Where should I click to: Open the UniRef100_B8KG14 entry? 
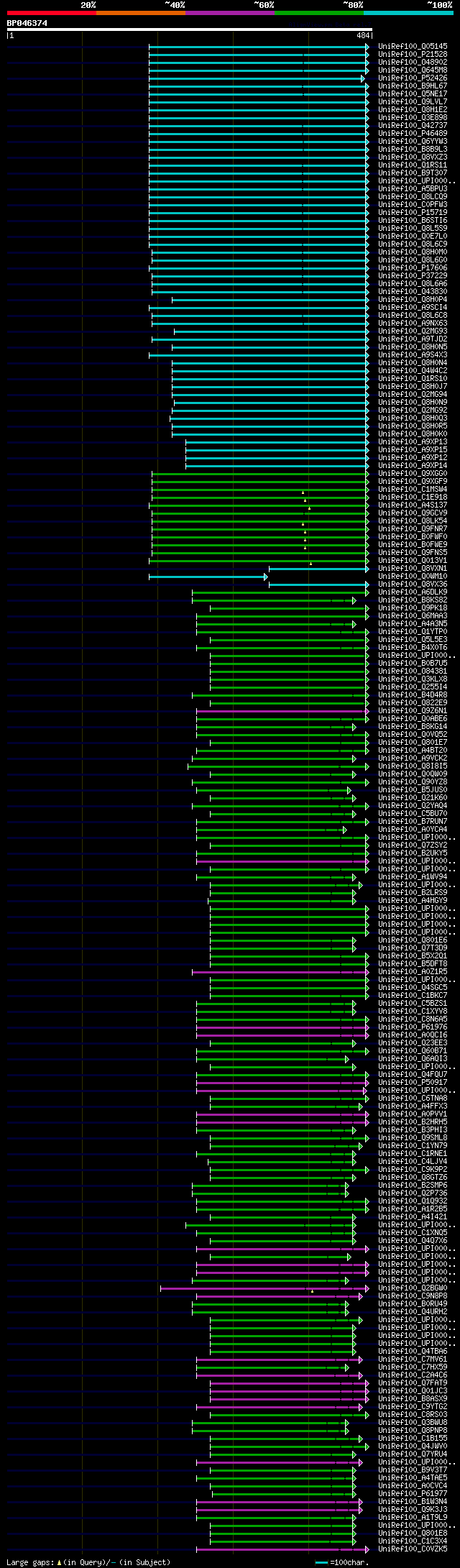pos(413,727)
